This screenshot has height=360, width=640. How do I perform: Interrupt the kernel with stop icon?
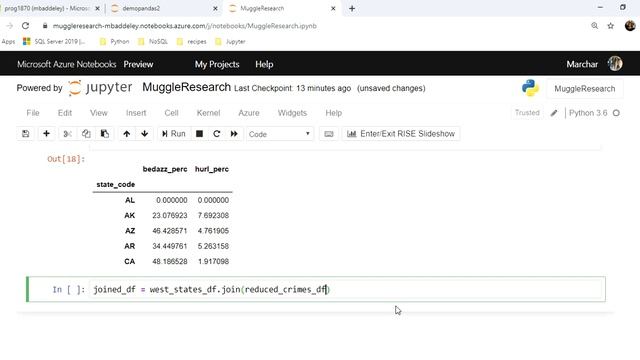(x=199, y=134)
